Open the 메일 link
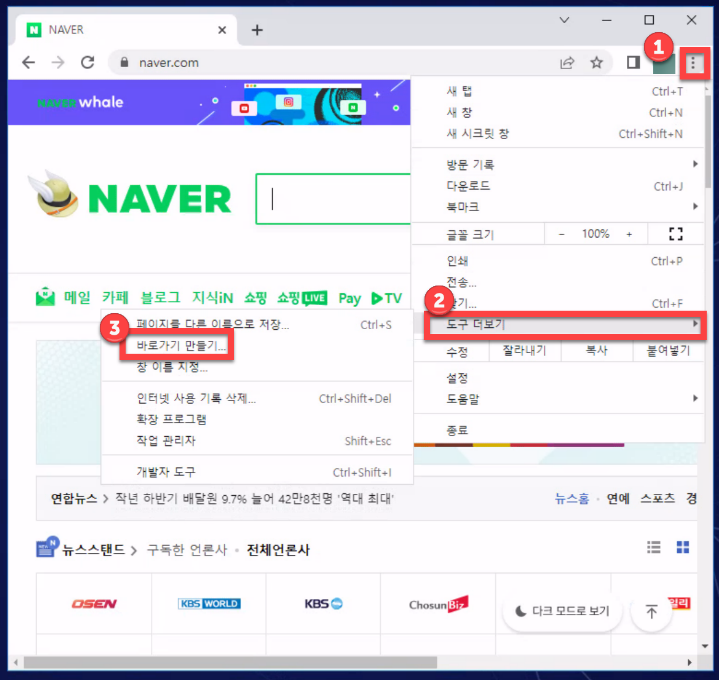This screenshot has width=719, height=680. pos(77,298)
